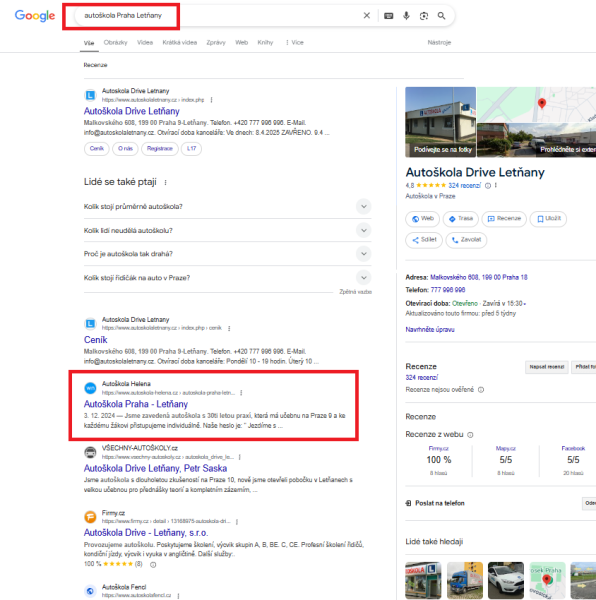Image resolution: width=596 pixels, height=600 pixels.
Task: Click the magnifier search icon
Action: pos(441,16)
